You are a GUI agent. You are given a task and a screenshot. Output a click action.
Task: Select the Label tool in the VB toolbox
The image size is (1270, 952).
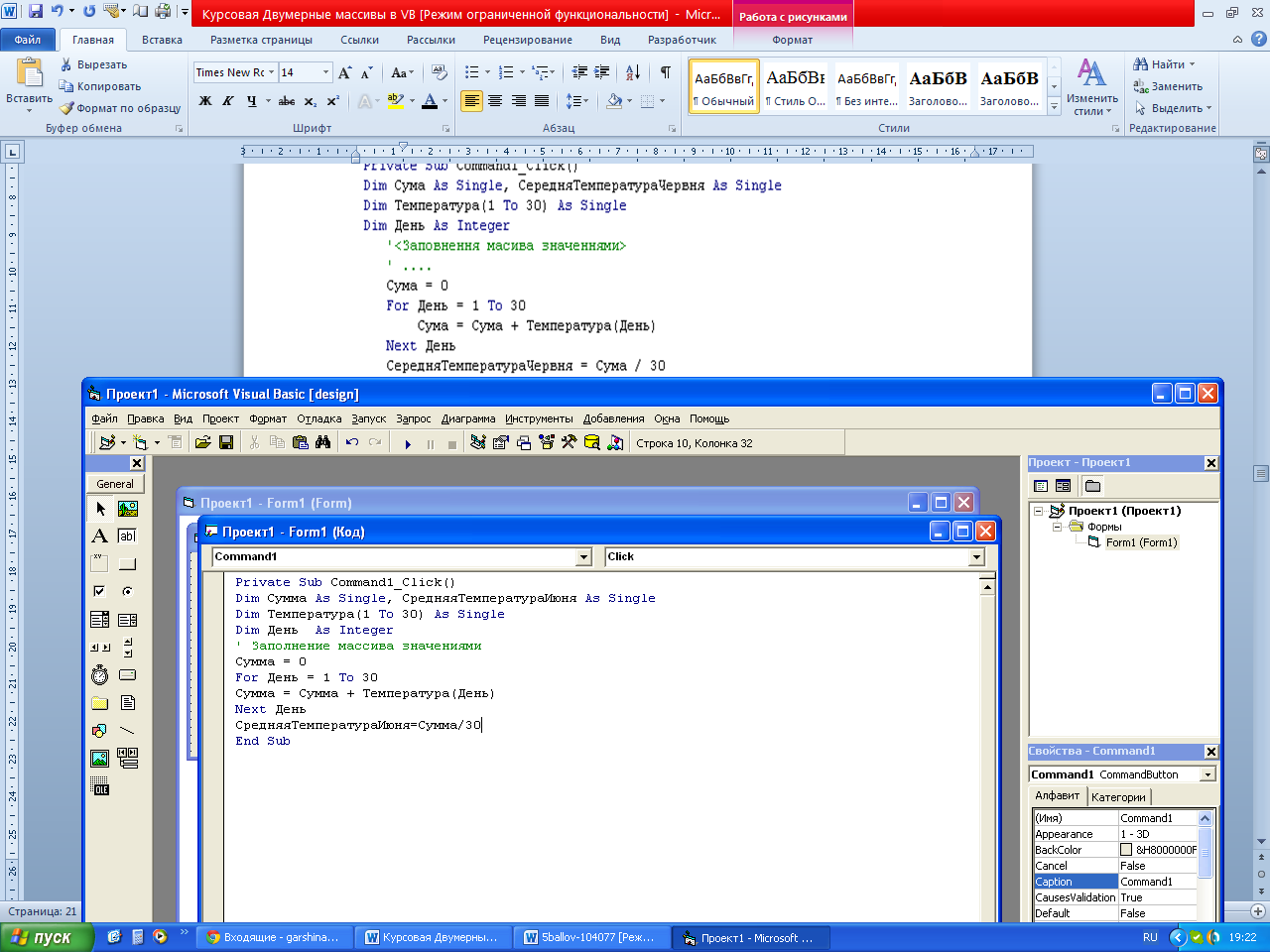100,536
